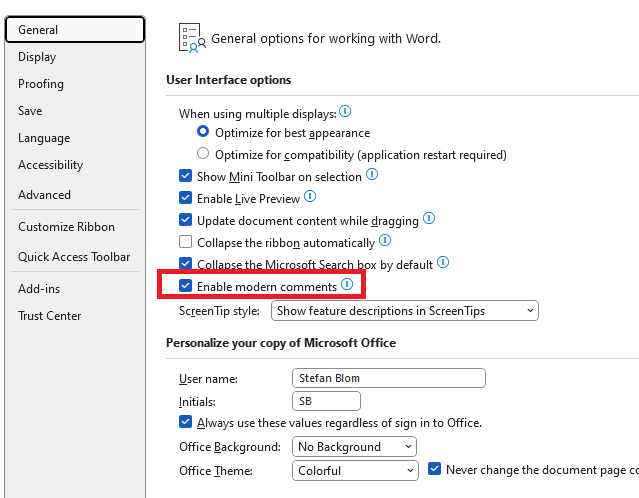Screen dimensions: 639x498
Task: Uncheck Show Mini Toolbar on selection
Action: 185,176
